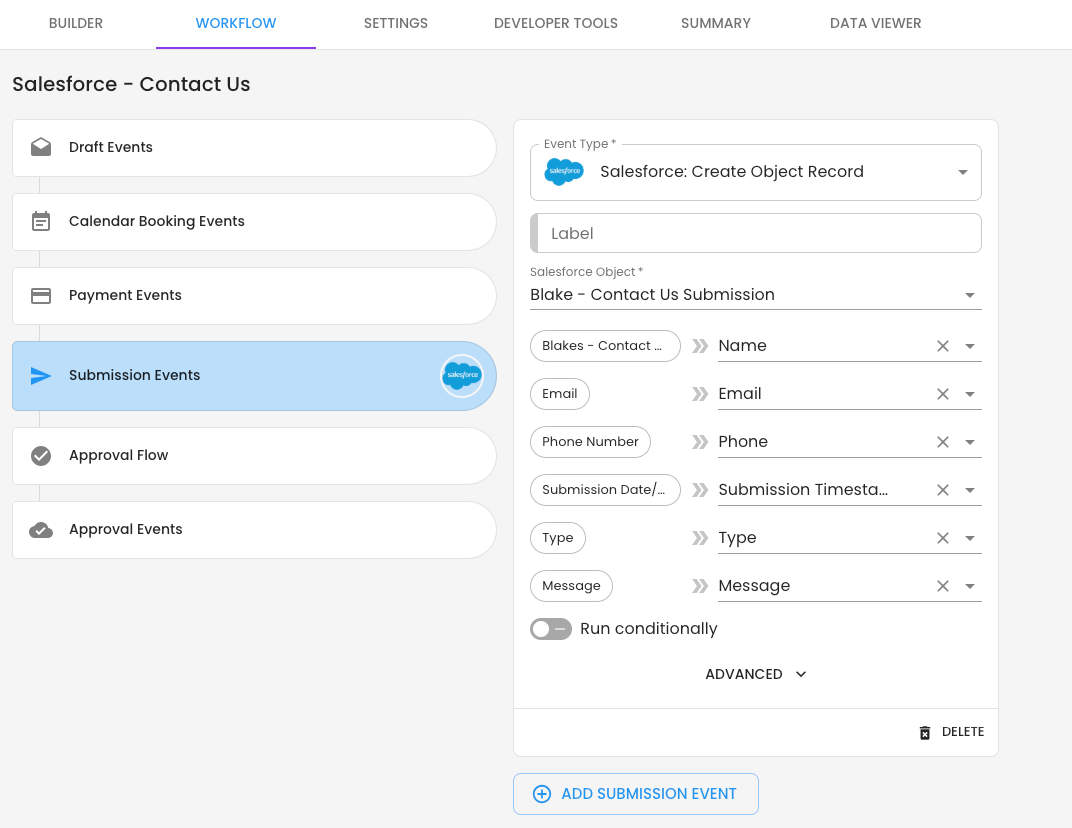
Task: Open the SUMMARY tab
Action: [x=716, y=23]
